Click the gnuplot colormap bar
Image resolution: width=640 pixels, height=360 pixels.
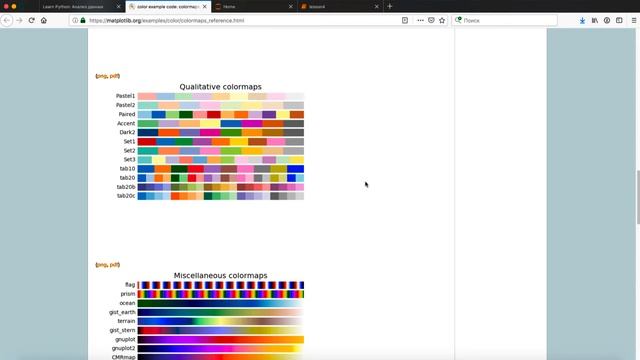pyautogui.click(x=220, y=340)
